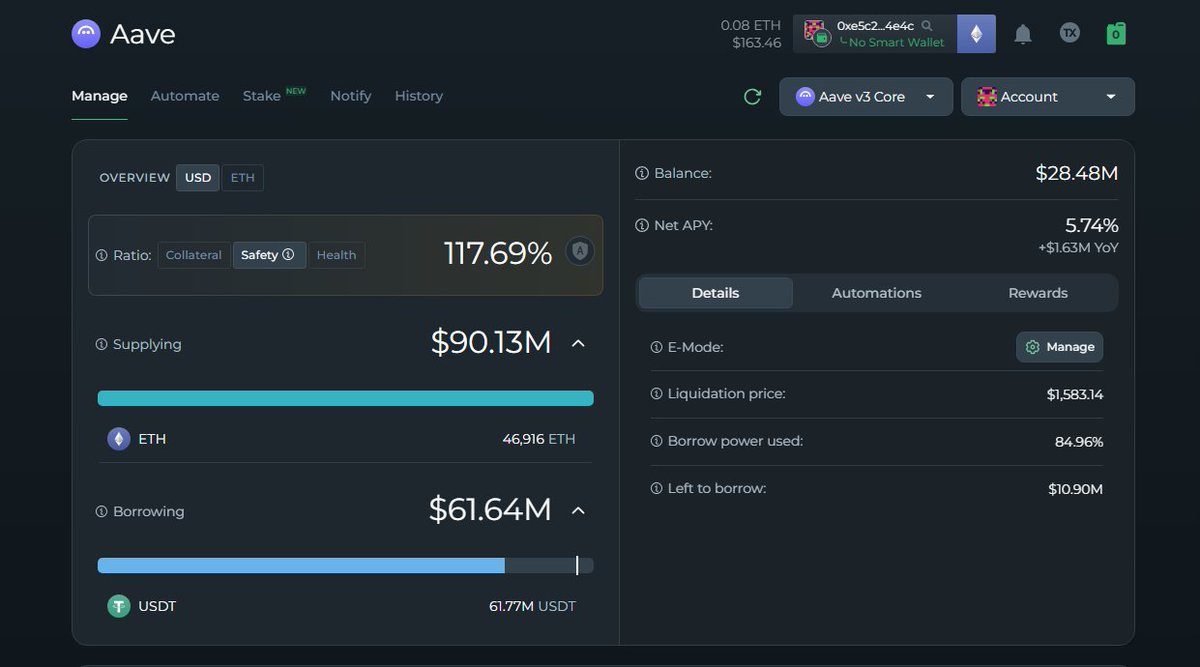Refresh the dashboard data
Viewport: 1200px width, 667px height.
pos(752,96)
